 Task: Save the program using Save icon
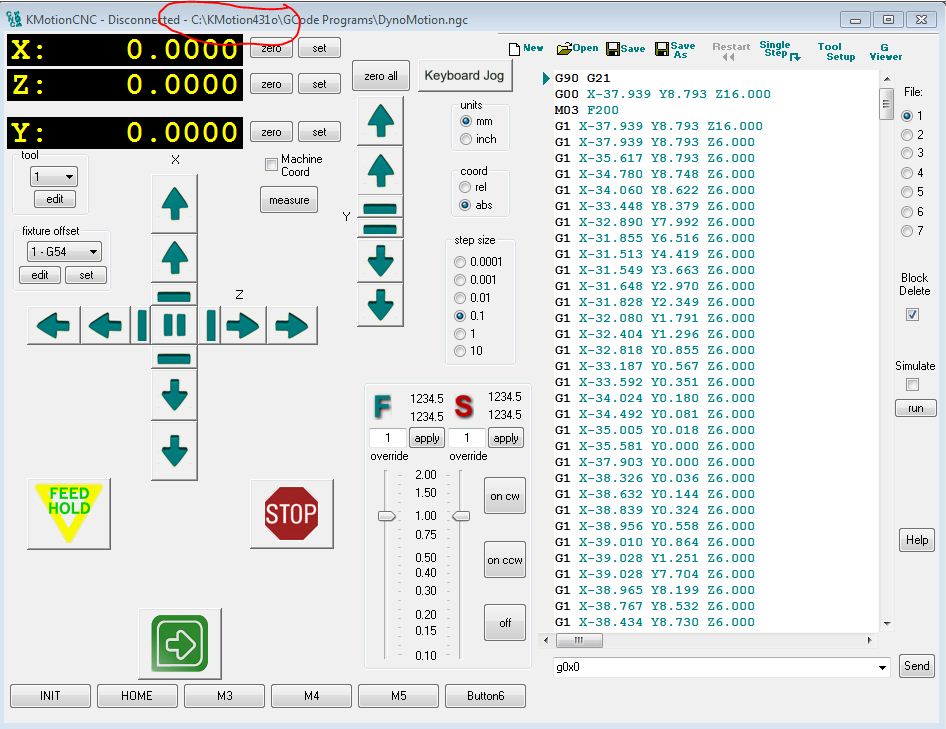(x=625, y=48)
